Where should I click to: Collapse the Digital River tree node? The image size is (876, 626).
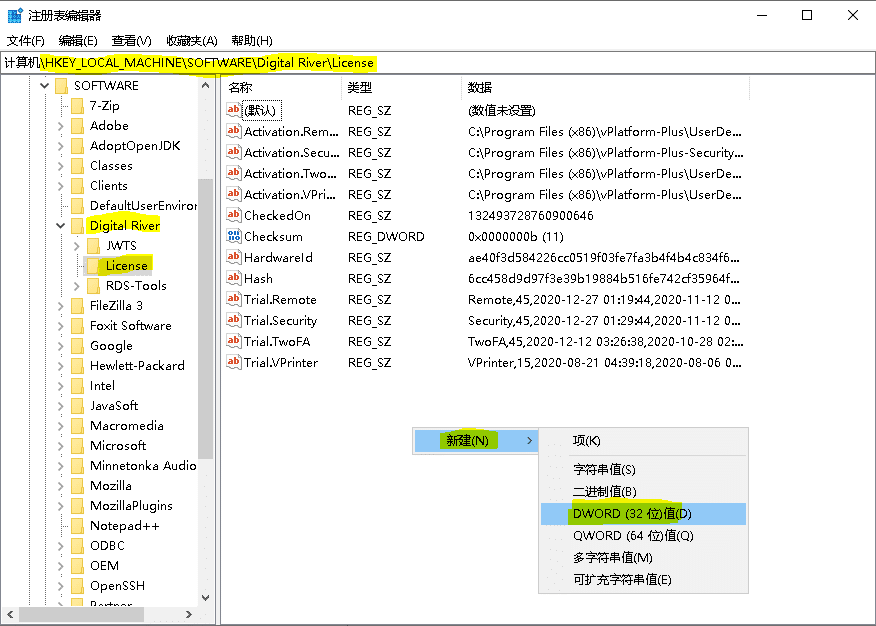coord(61,226)
